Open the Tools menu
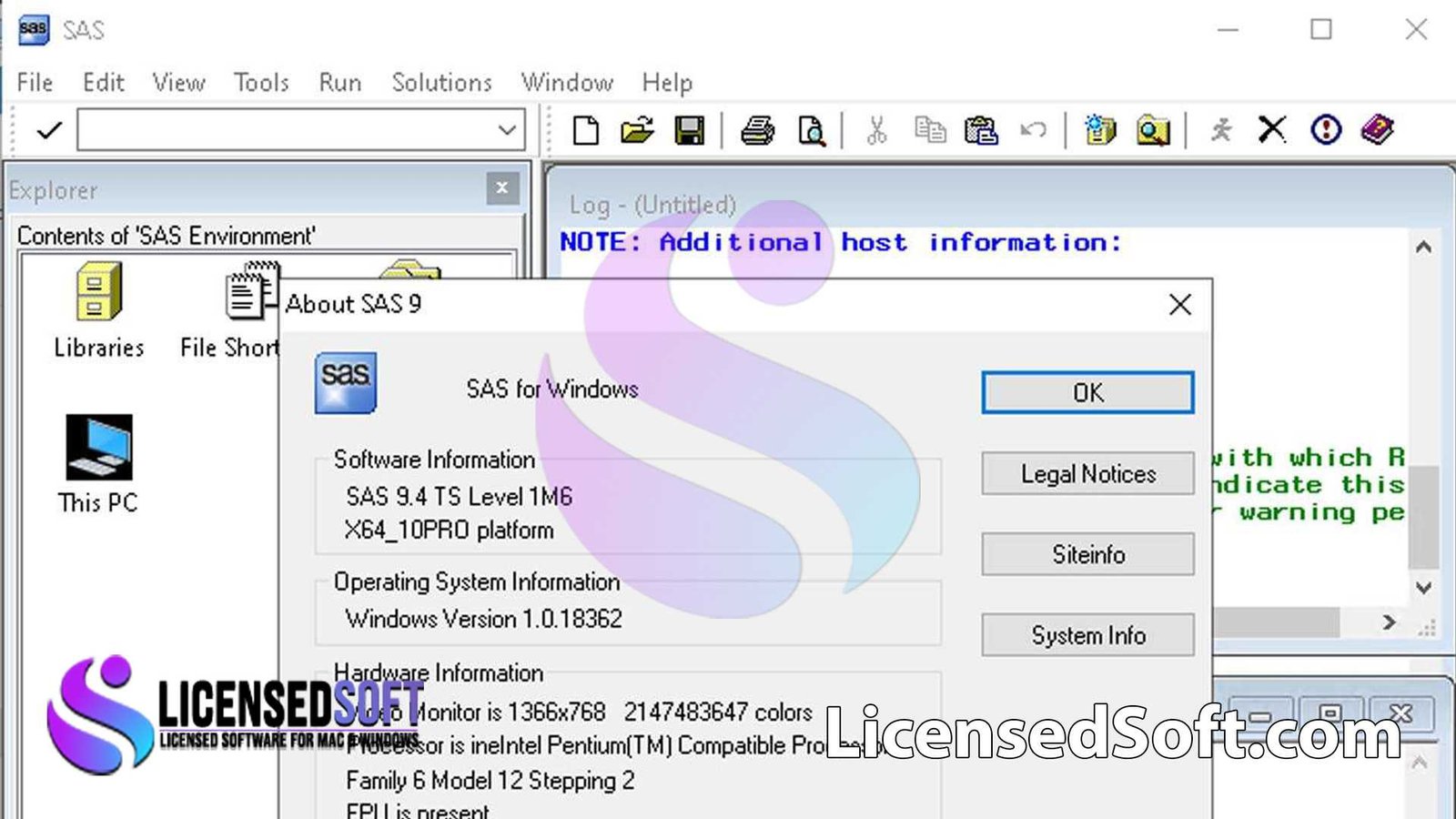The height and width of the screenshot is (819, 1456). [261, 82]
